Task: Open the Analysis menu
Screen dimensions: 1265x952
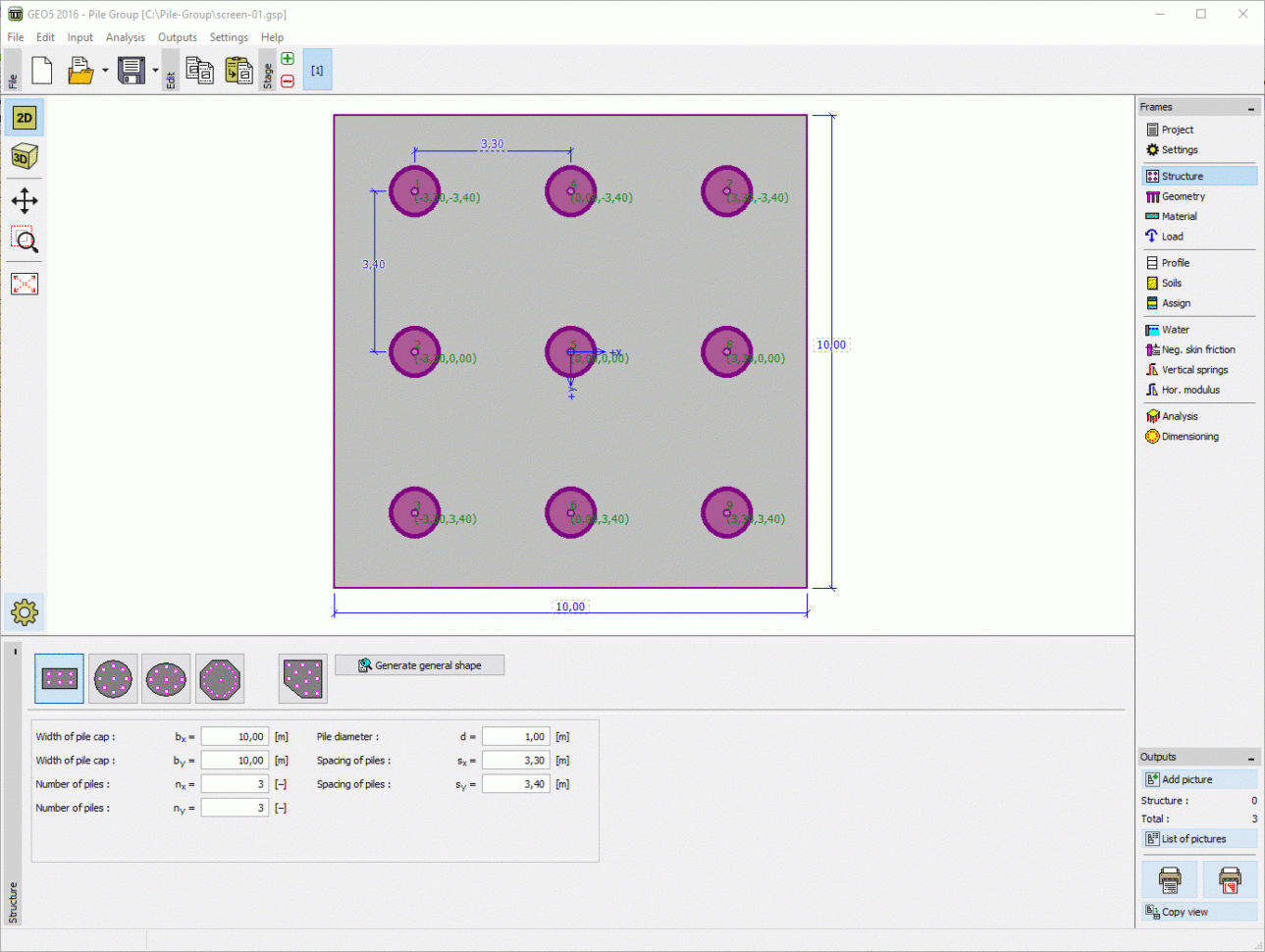Action: [x=126, y=37]
